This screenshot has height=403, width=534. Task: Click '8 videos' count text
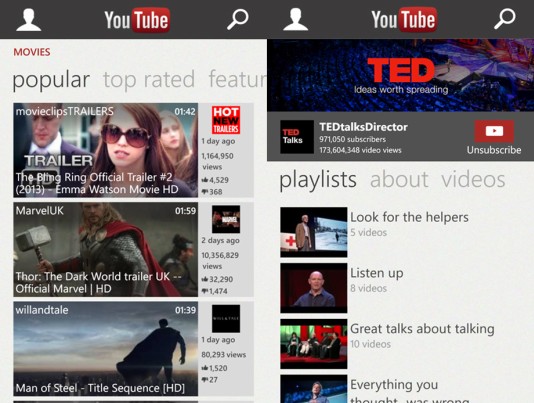pyautogui.click(x=368, y=289)
